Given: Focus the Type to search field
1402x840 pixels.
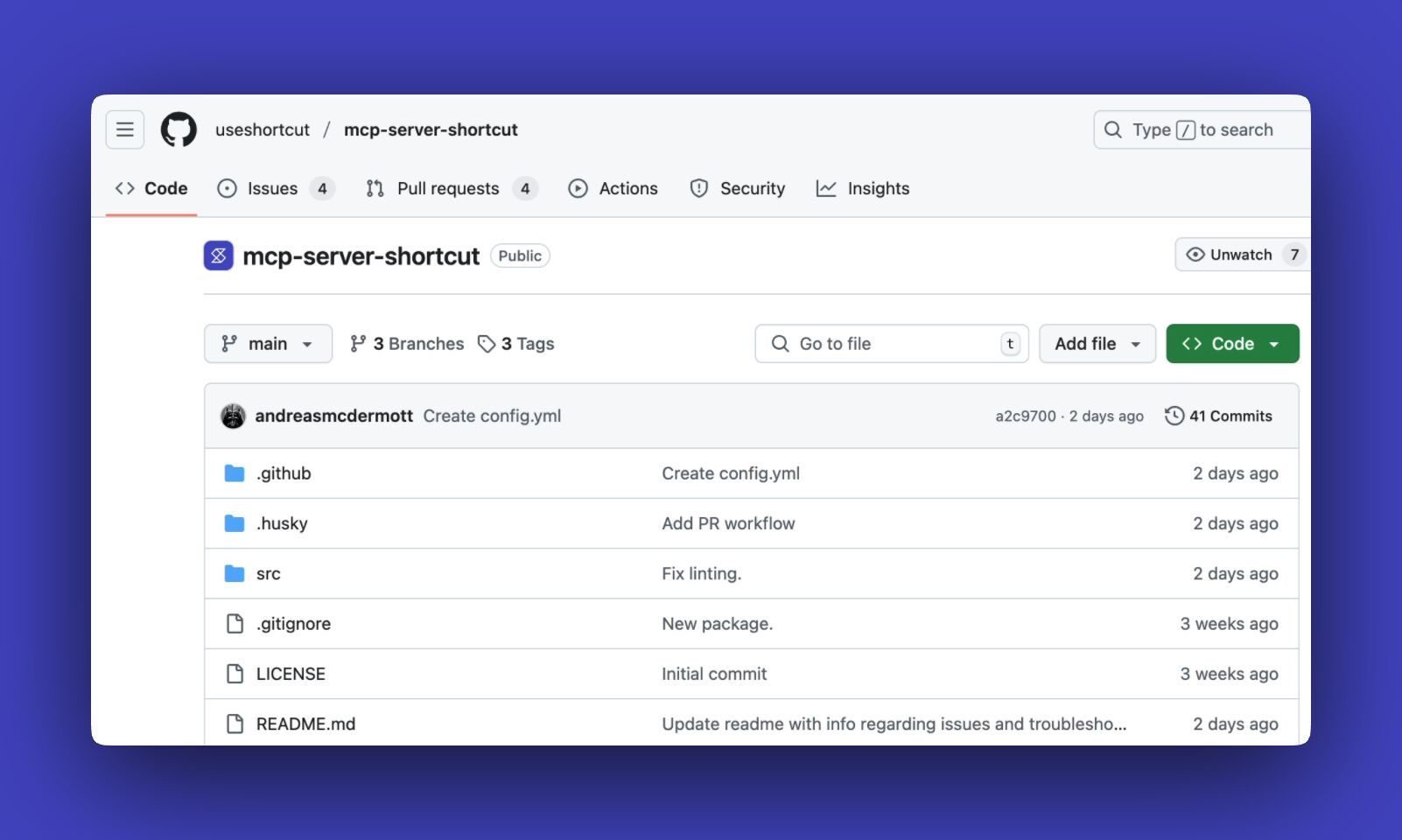Looking at the screenshot, I should [x=1202, y=129].
